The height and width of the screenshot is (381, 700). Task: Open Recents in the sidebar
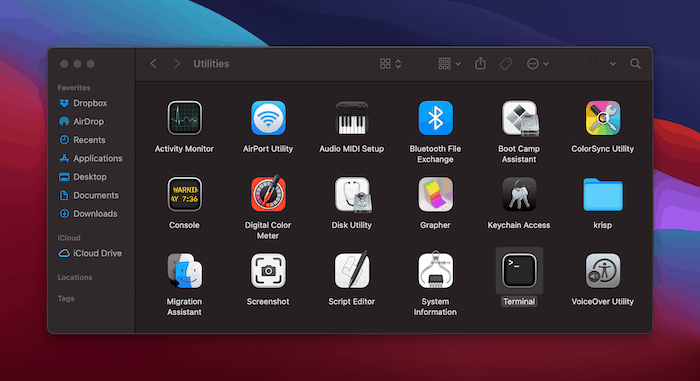coord(82,140)
